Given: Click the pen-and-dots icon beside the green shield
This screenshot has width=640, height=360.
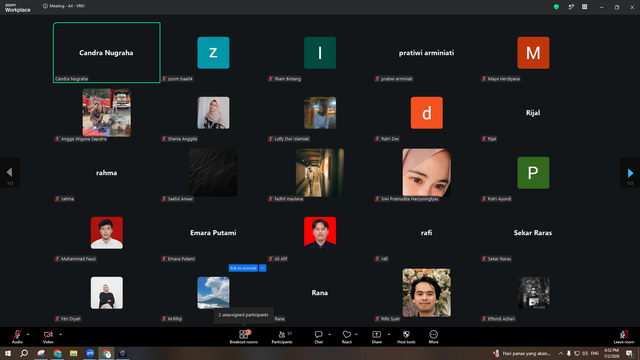Looking at the screenshot, I should point(571,7).
